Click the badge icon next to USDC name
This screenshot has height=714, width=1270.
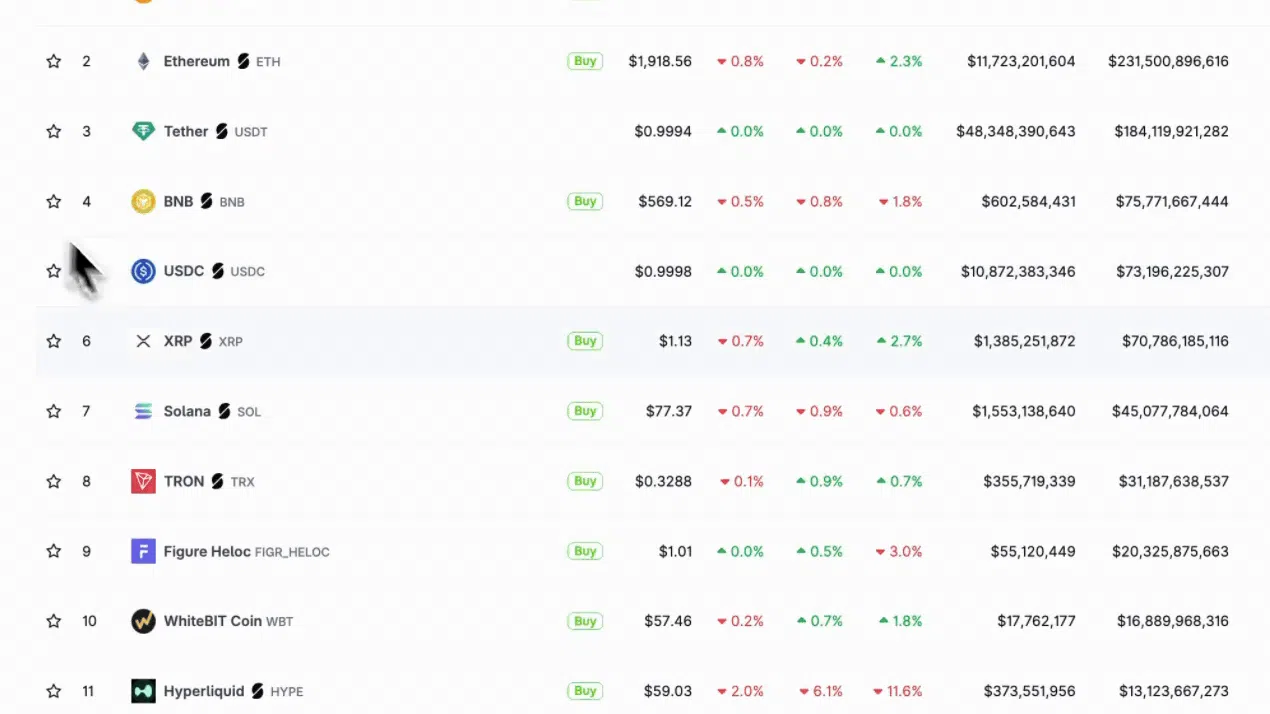217,271
